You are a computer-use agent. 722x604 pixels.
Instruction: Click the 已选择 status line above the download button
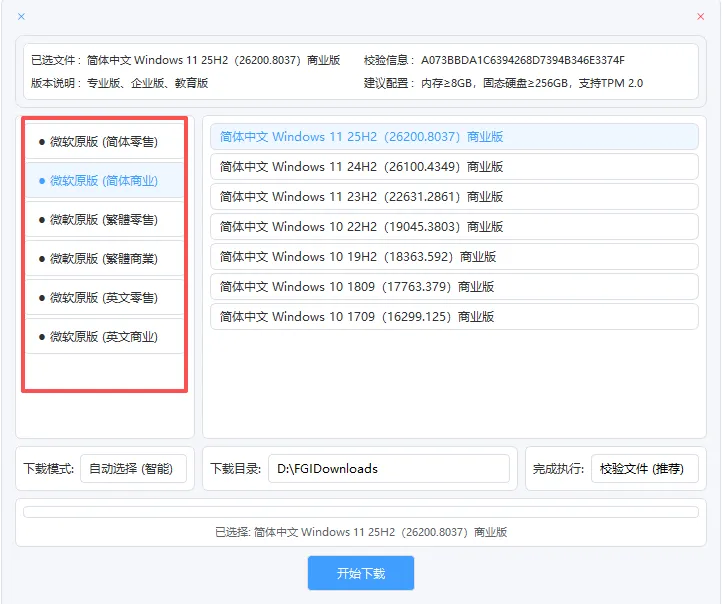361,532
